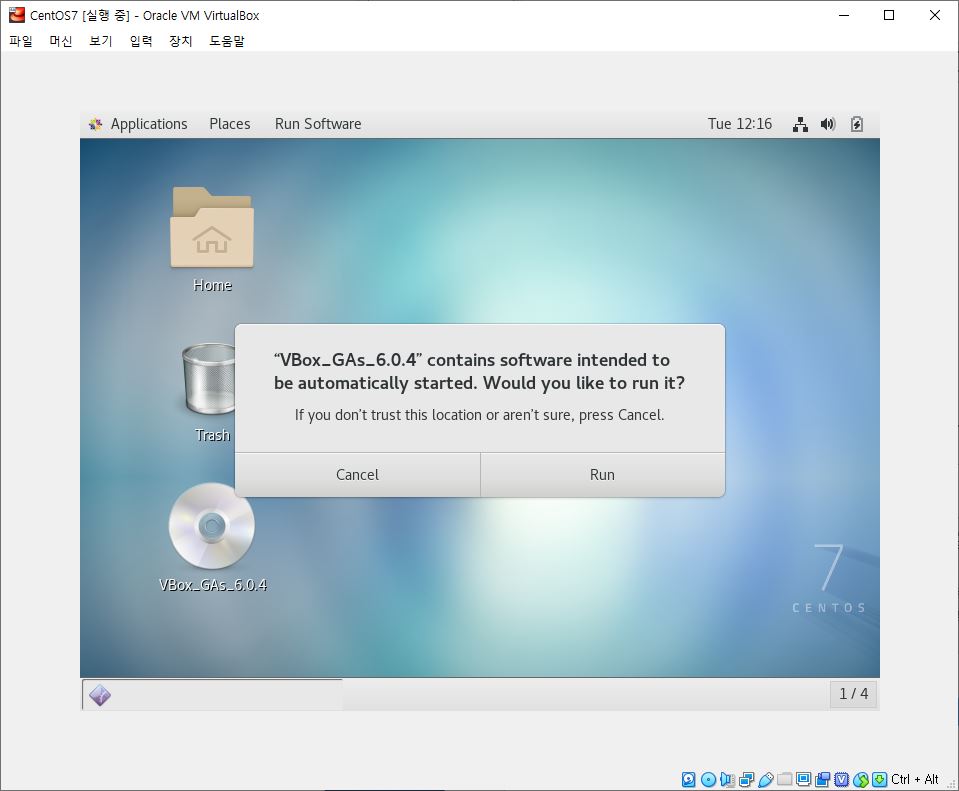Click the display status icon
959x791 pixels.
click(804, 779)
